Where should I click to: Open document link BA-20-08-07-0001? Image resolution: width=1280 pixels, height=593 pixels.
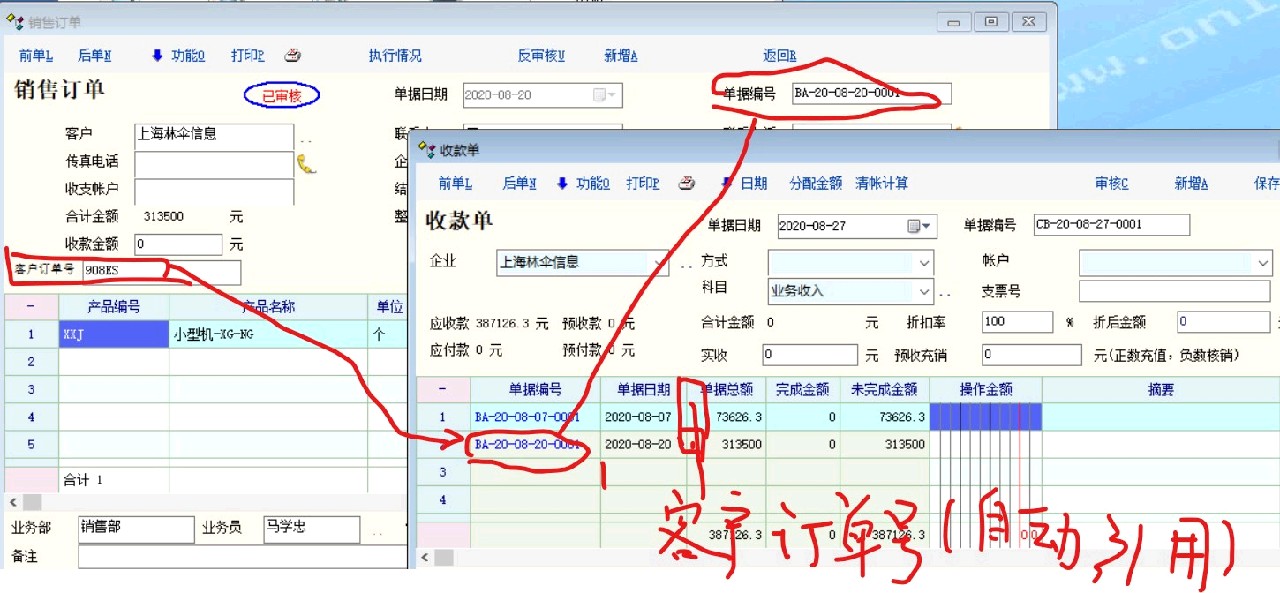click(x=526, y=416)
